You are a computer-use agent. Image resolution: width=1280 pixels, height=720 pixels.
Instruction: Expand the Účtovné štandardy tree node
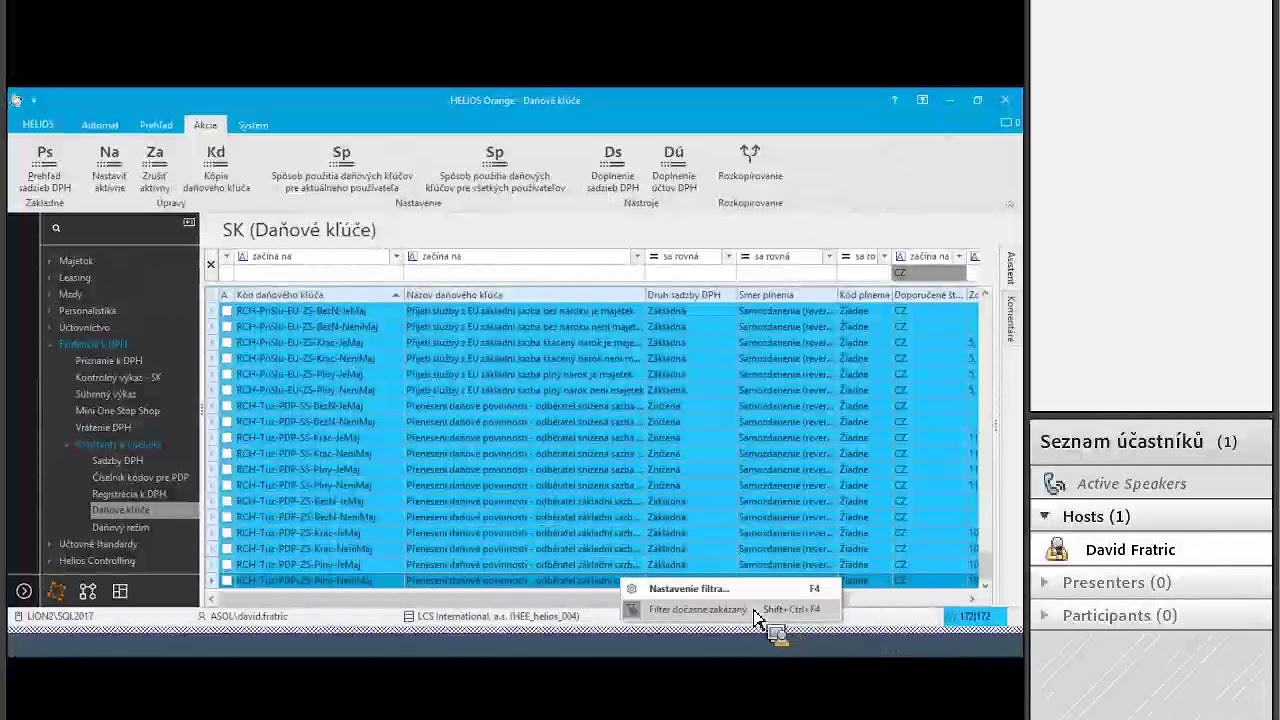point(50,544)
